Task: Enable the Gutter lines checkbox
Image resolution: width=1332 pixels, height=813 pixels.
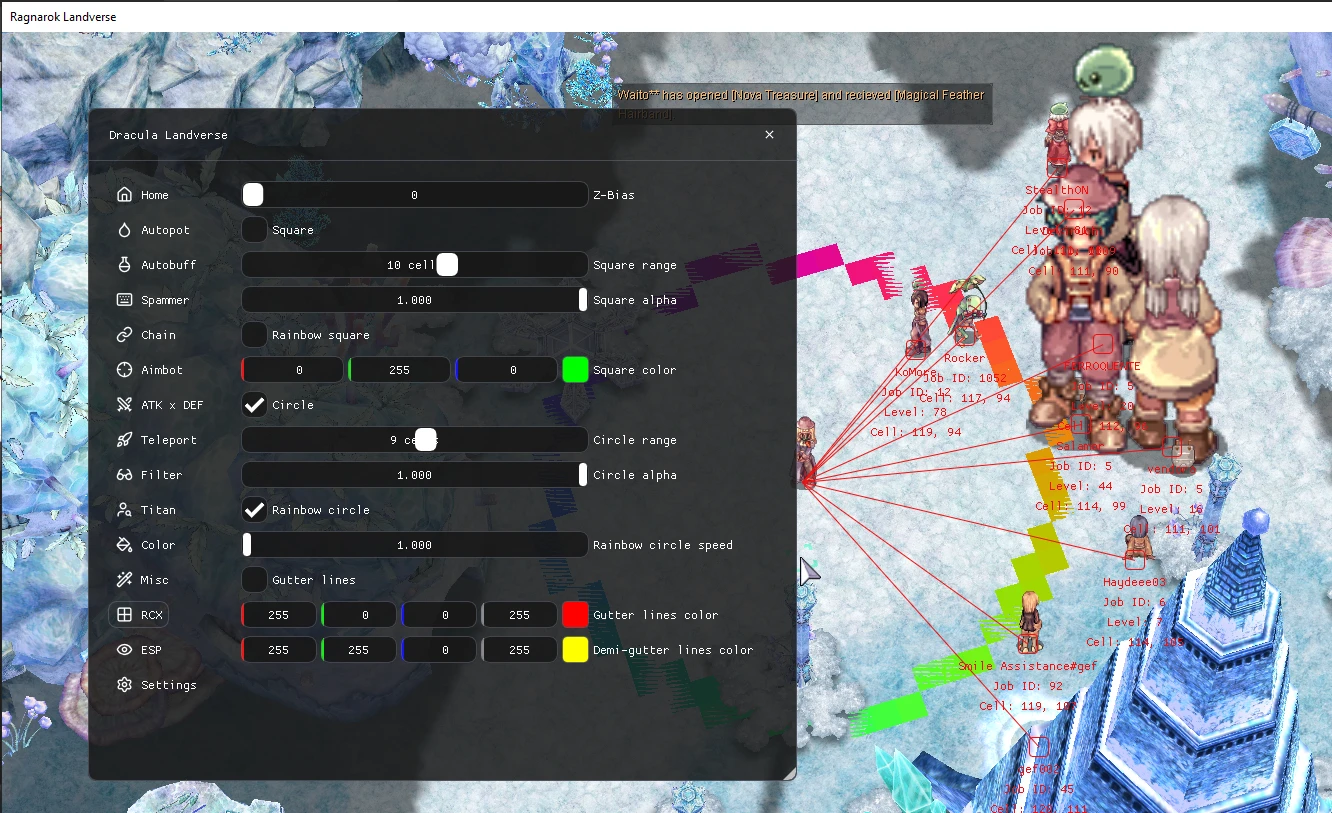Action: coord(255,580)
